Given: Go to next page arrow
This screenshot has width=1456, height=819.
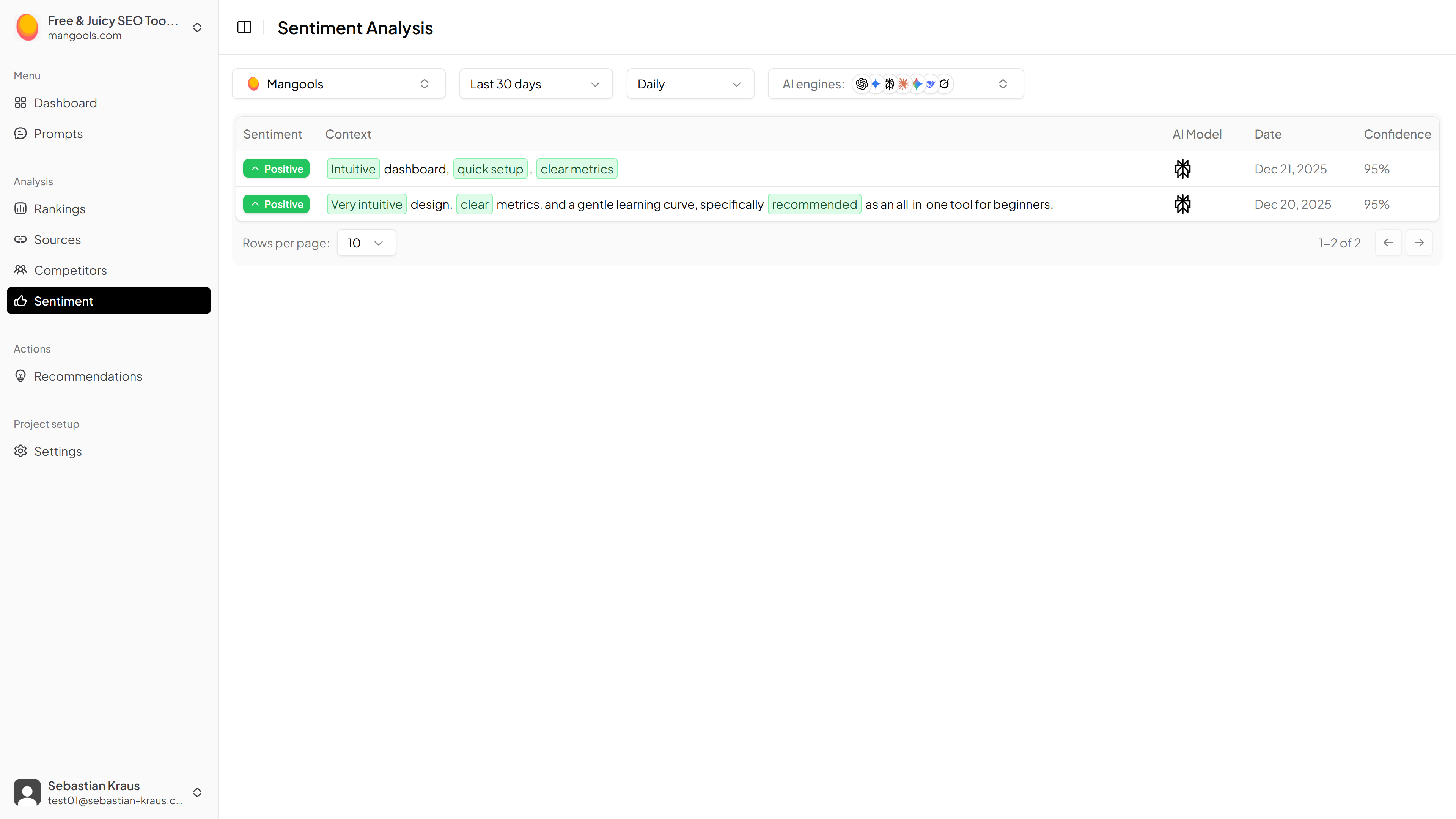Looking at the screenshot, I should click(x=1419, y=243).
